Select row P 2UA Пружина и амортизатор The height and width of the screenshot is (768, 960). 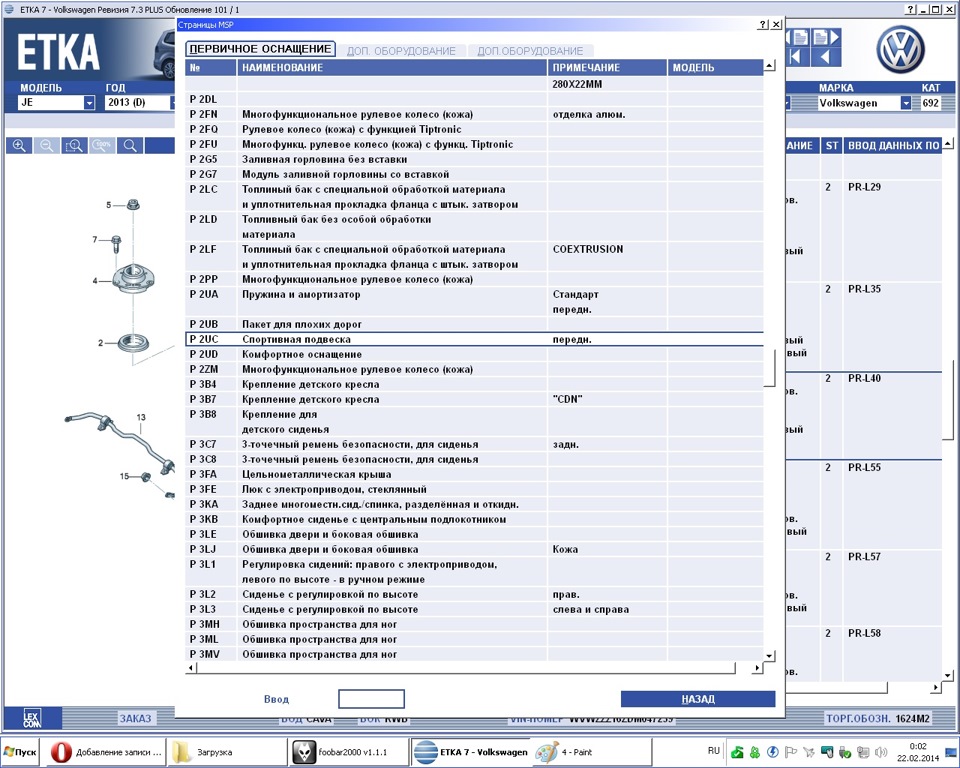point(474,301)
